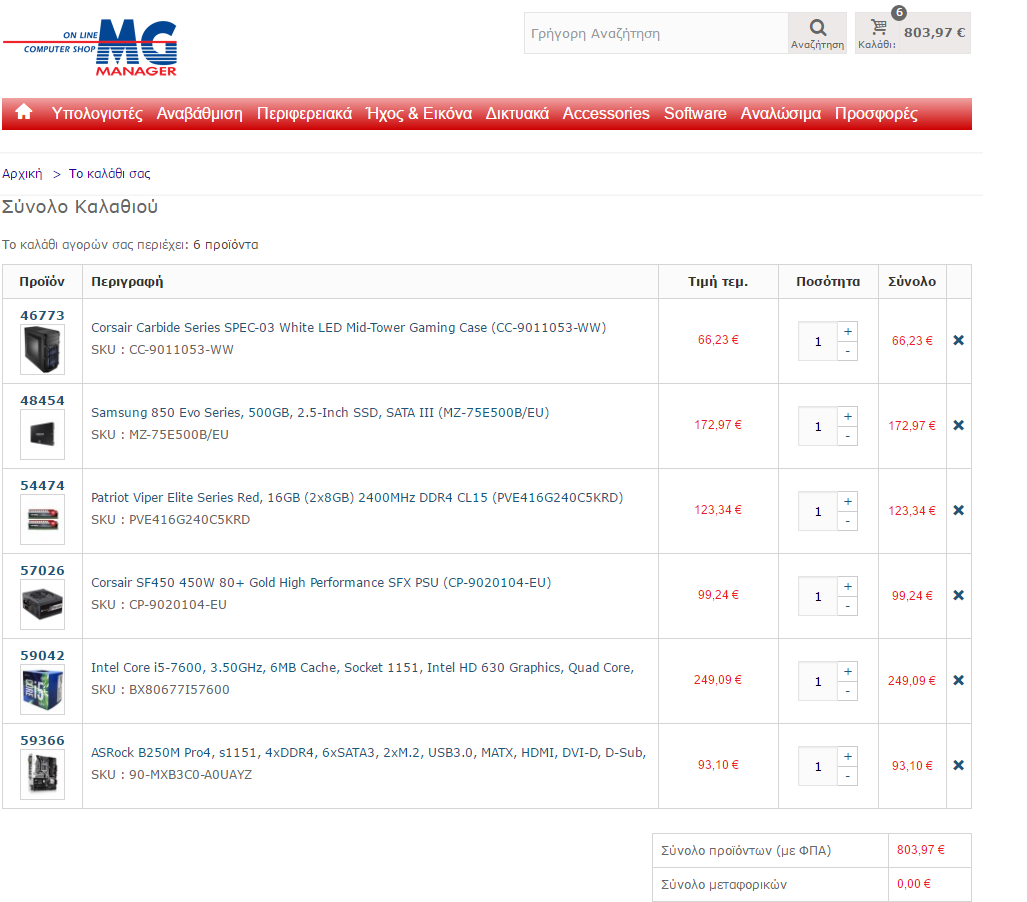Click the Περιγραφή column header
Screen dimensions: 1027x902
[x=127, y=282]
